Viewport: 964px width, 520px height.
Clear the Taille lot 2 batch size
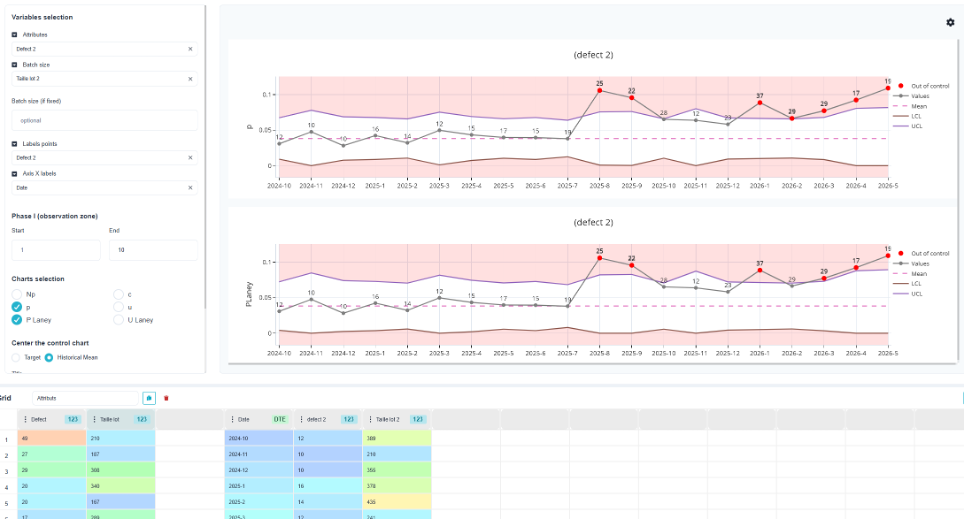tap(190, 79)
